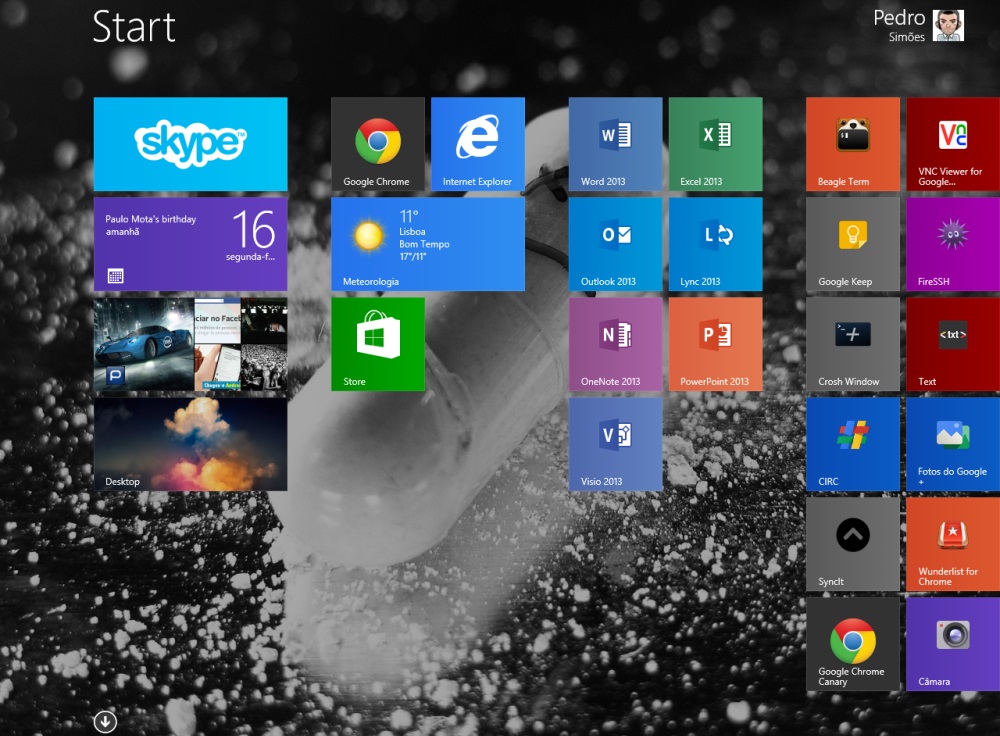Open Google Keep tile
Viewport: 1000px width, 736px height.
(x=853, y=244)
